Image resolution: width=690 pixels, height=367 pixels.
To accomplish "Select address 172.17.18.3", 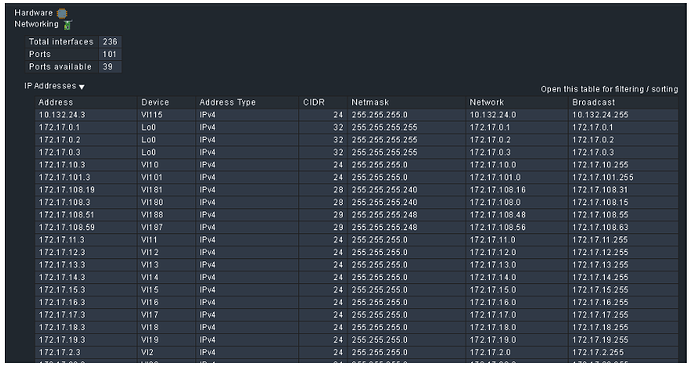I will pyautogui.click(x=62, y=327).
